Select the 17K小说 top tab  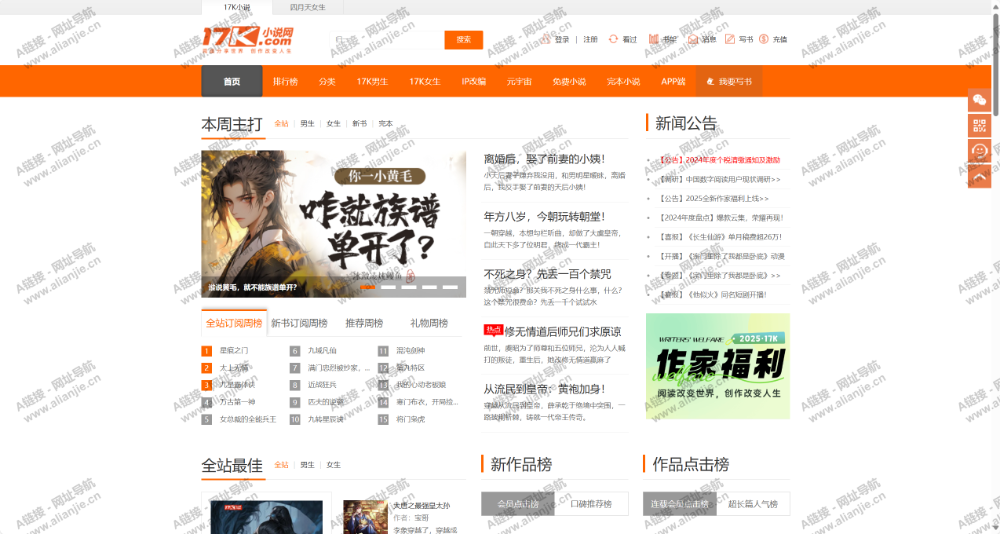coord(237,8)
